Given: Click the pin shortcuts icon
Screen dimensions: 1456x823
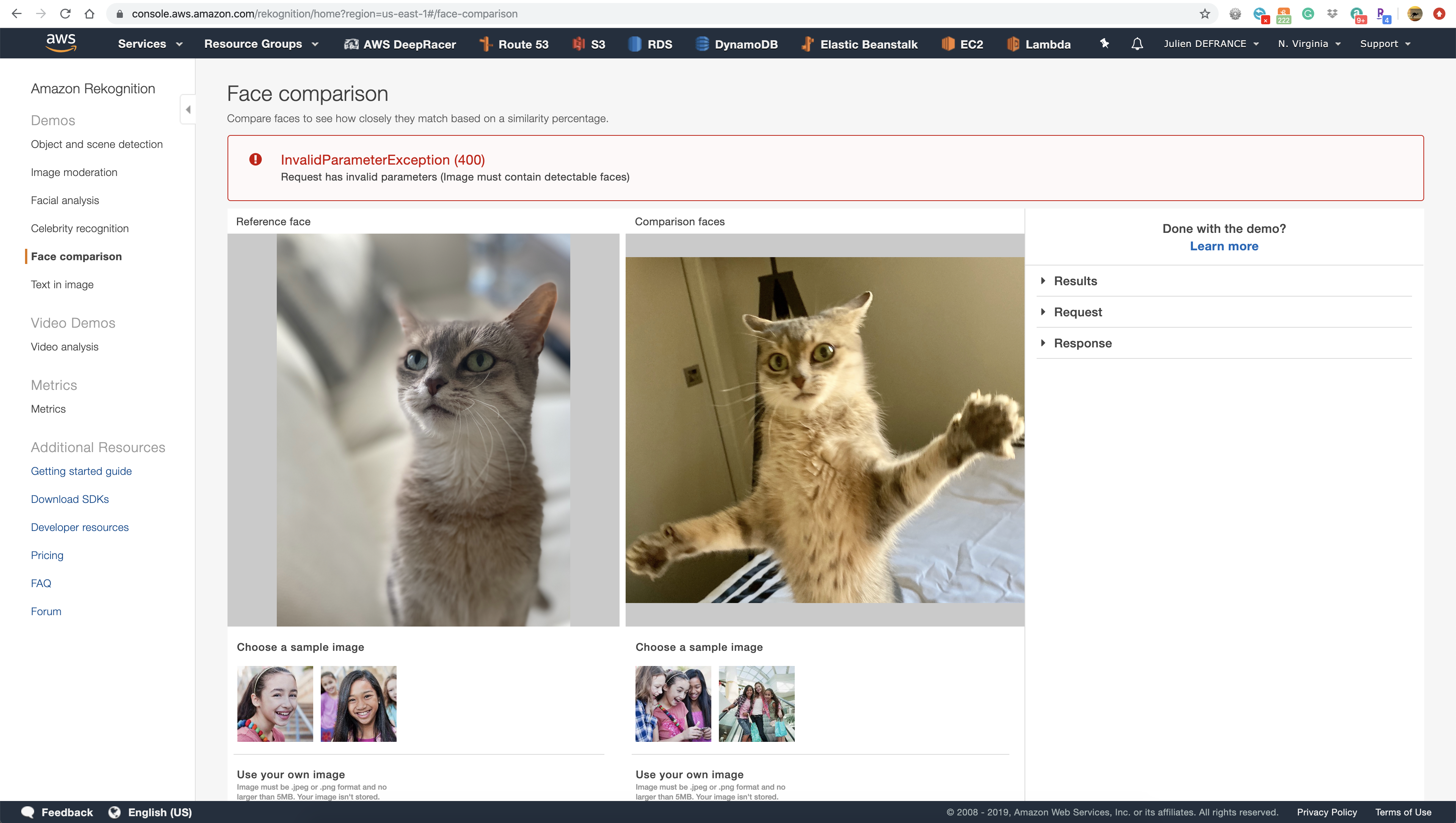Looking at the screenshot, I should 1105,44.
